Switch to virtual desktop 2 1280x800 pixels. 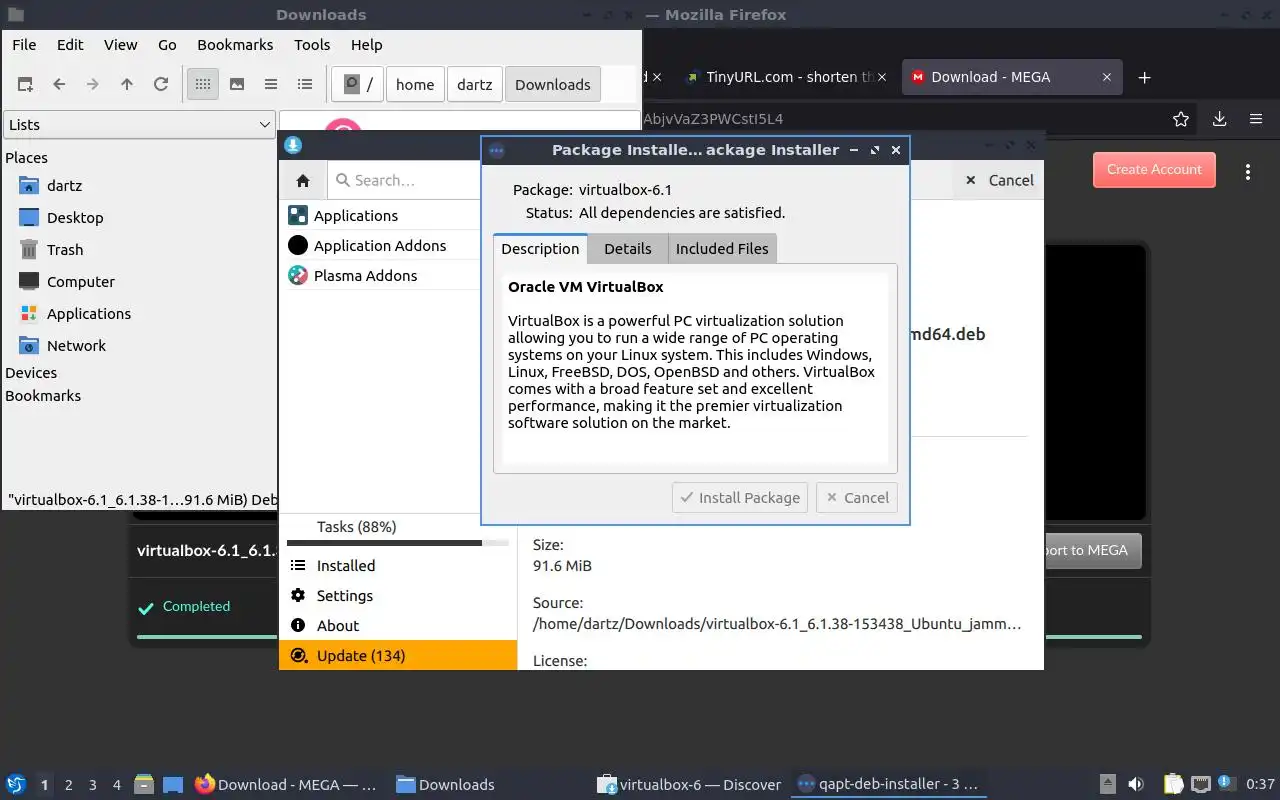point(69,785)
